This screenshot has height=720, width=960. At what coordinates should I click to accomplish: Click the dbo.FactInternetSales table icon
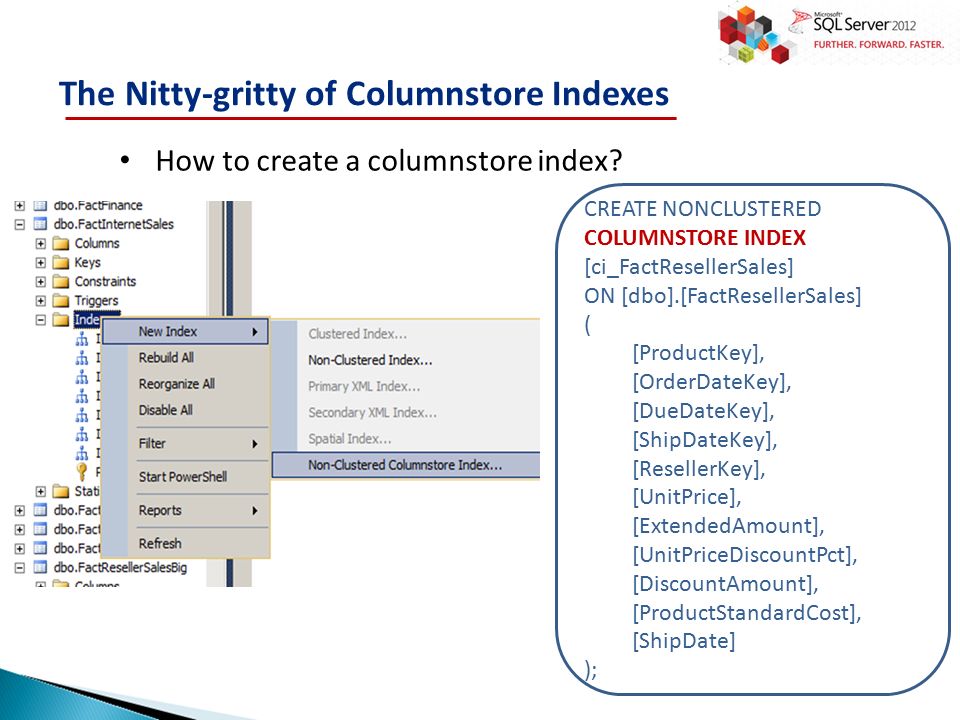(x=40, y=224)
